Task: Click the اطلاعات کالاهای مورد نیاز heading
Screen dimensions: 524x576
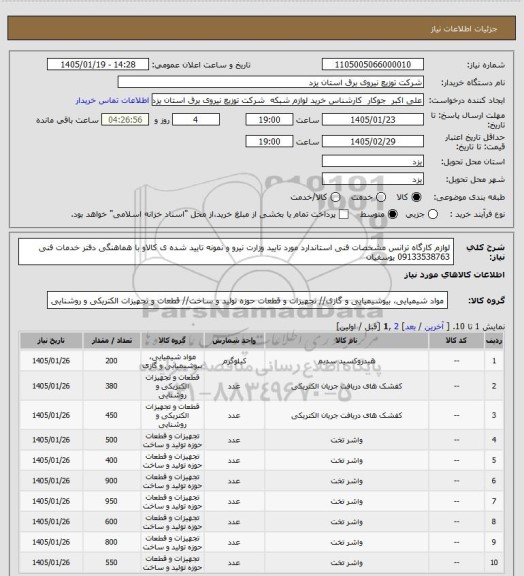Action: [454, 275]
